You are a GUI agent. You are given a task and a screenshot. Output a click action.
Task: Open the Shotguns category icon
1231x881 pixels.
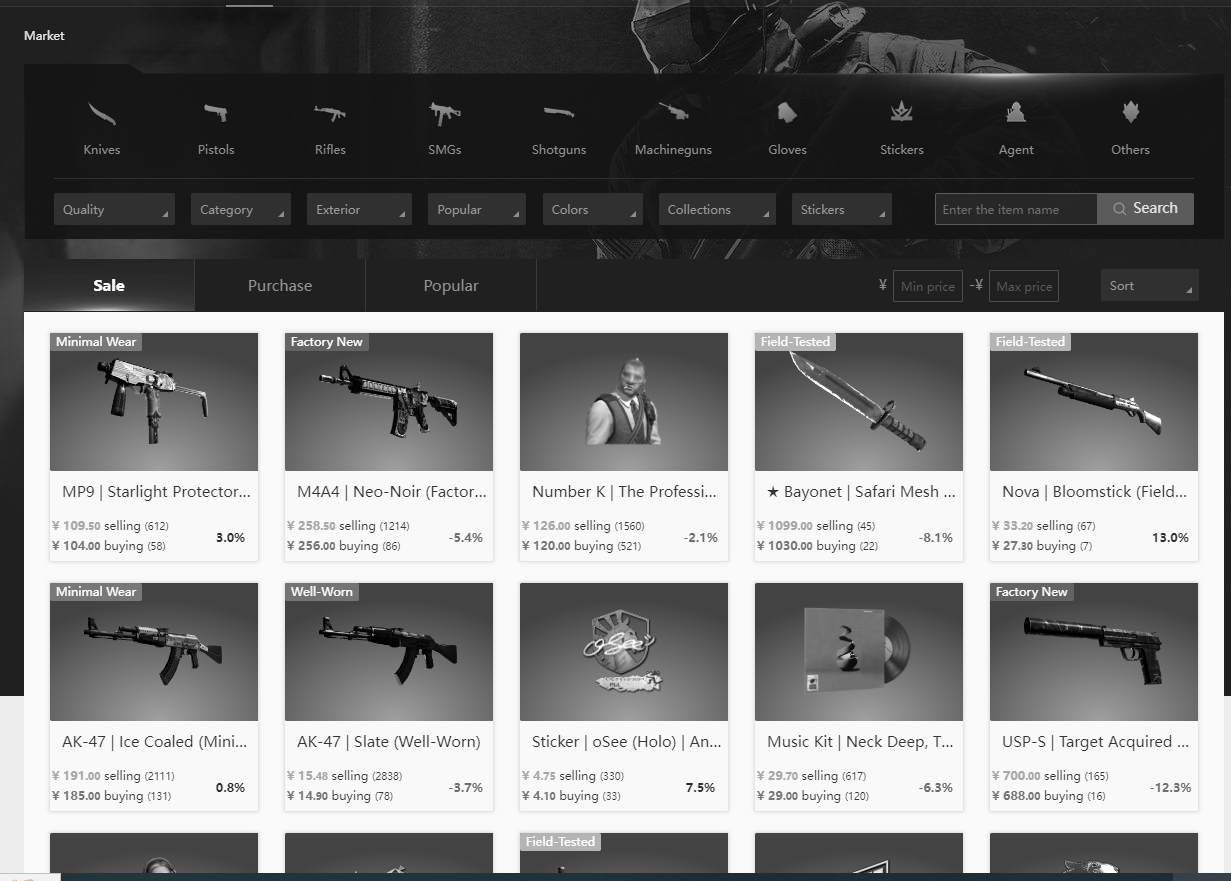click(559, 112)
